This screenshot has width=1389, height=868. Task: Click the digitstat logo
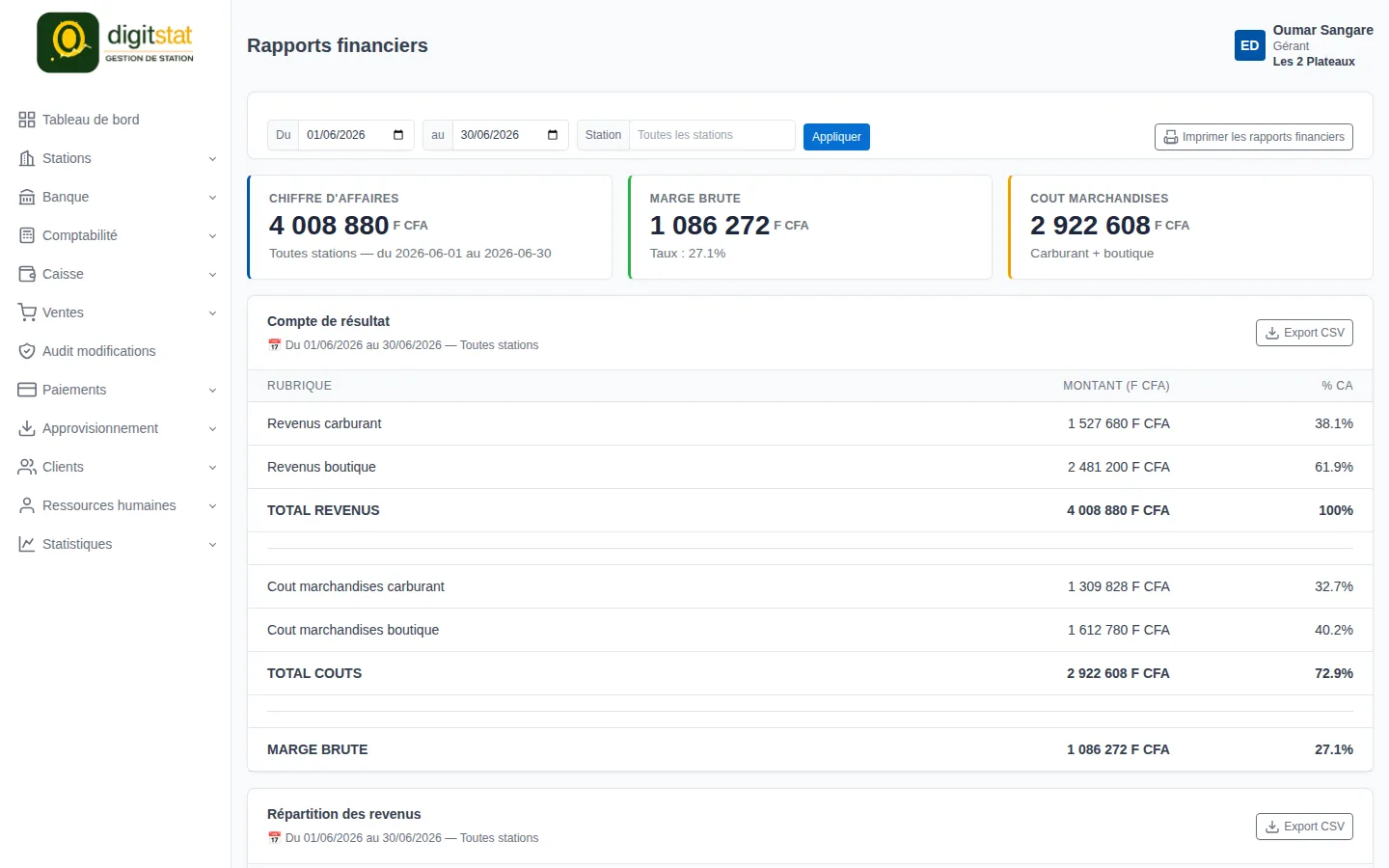pos(116,42)
